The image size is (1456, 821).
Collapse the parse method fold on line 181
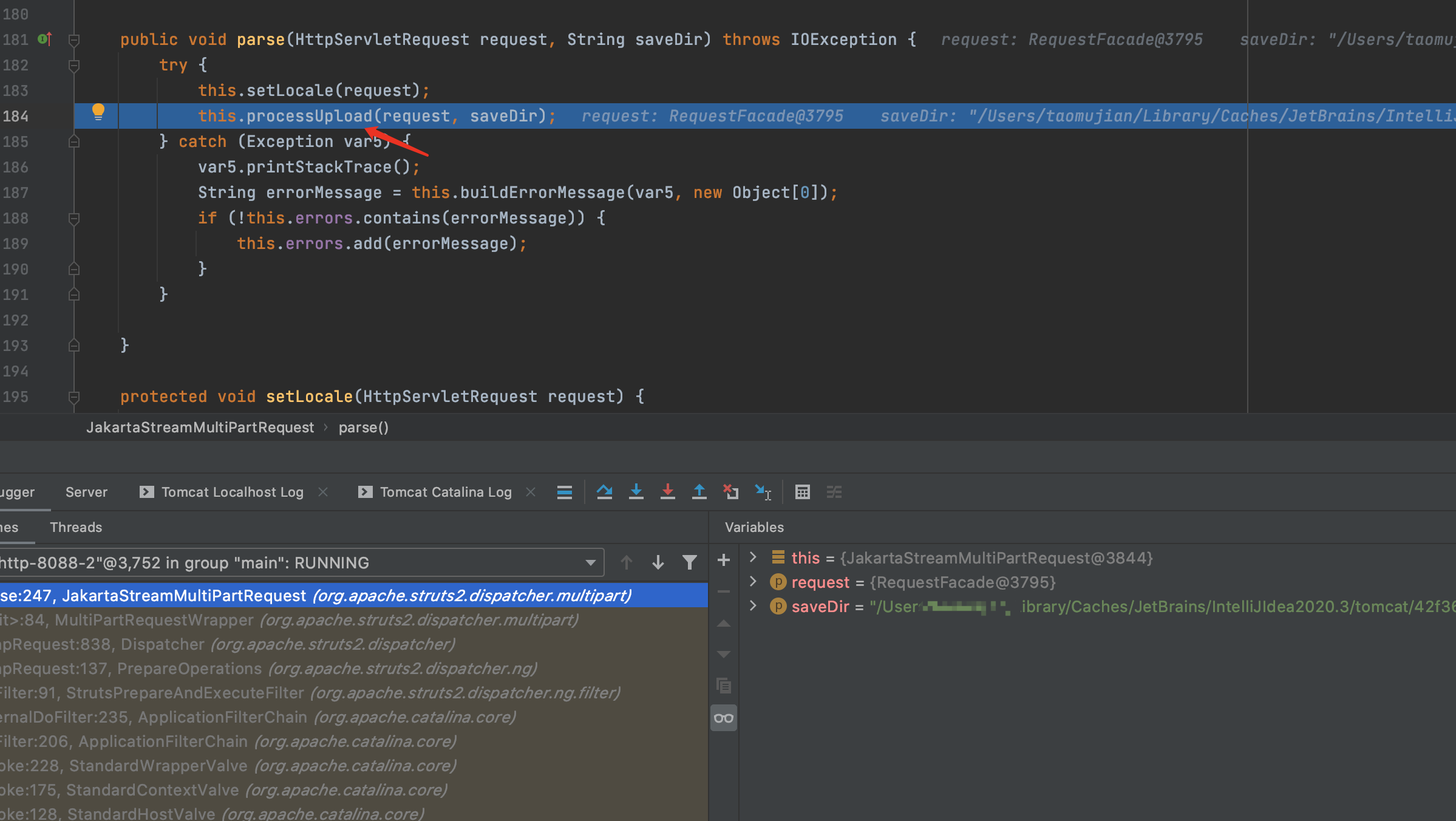coord(74,40)
